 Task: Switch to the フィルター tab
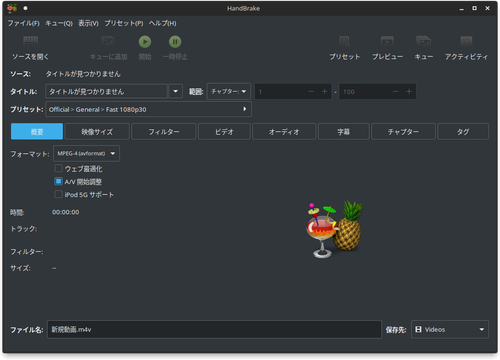click(x=164, y=132)
